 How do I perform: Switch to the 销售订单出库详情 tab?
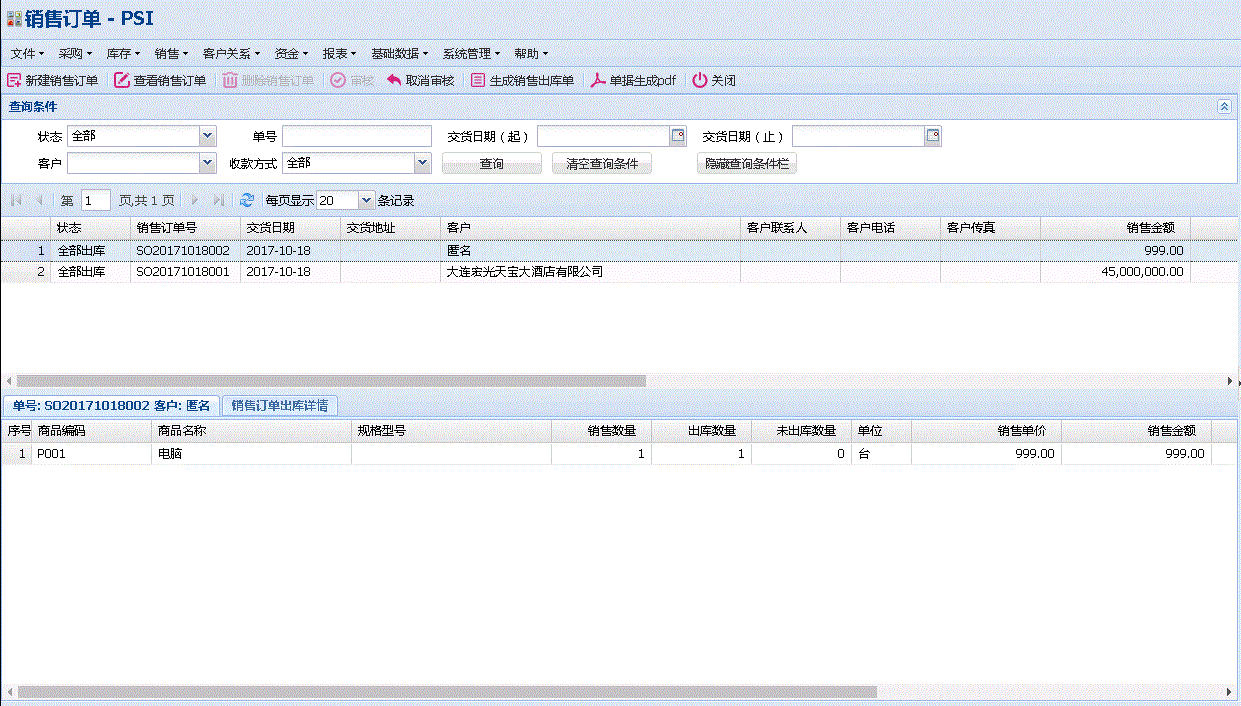pos(280,405)
